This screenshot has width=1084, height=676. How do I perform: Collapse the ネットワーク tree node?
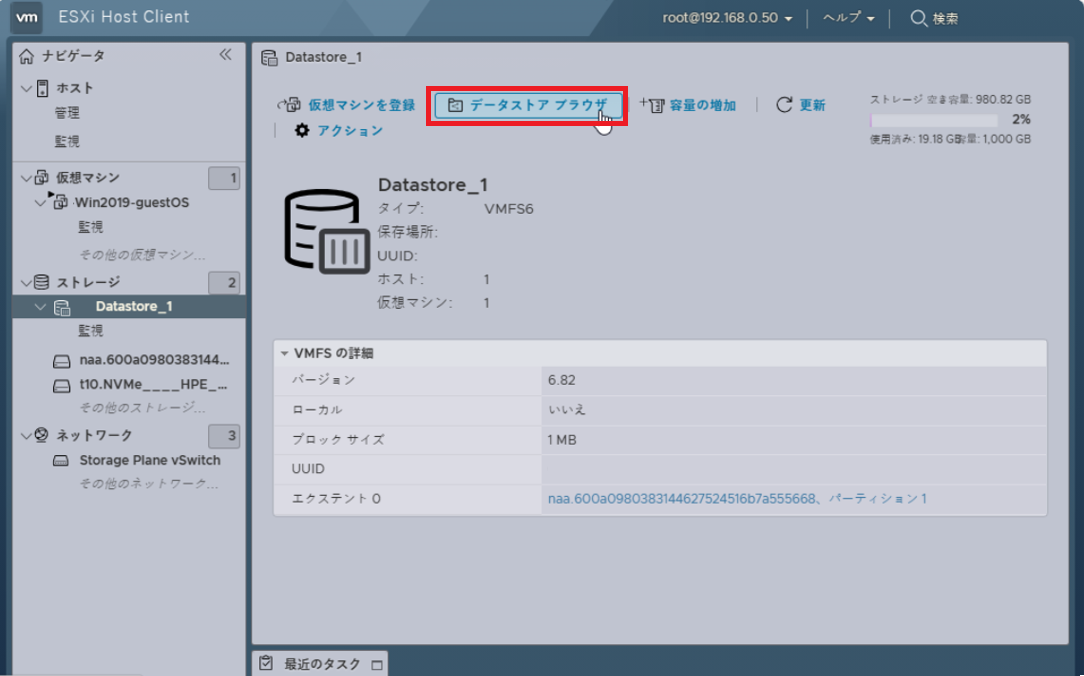tap(26, 435)
